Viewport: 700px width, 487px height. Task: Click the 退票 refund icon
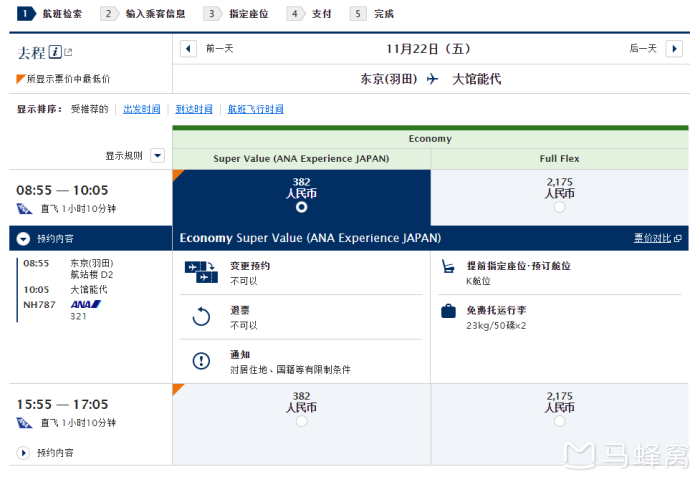(x=201, y=317)
